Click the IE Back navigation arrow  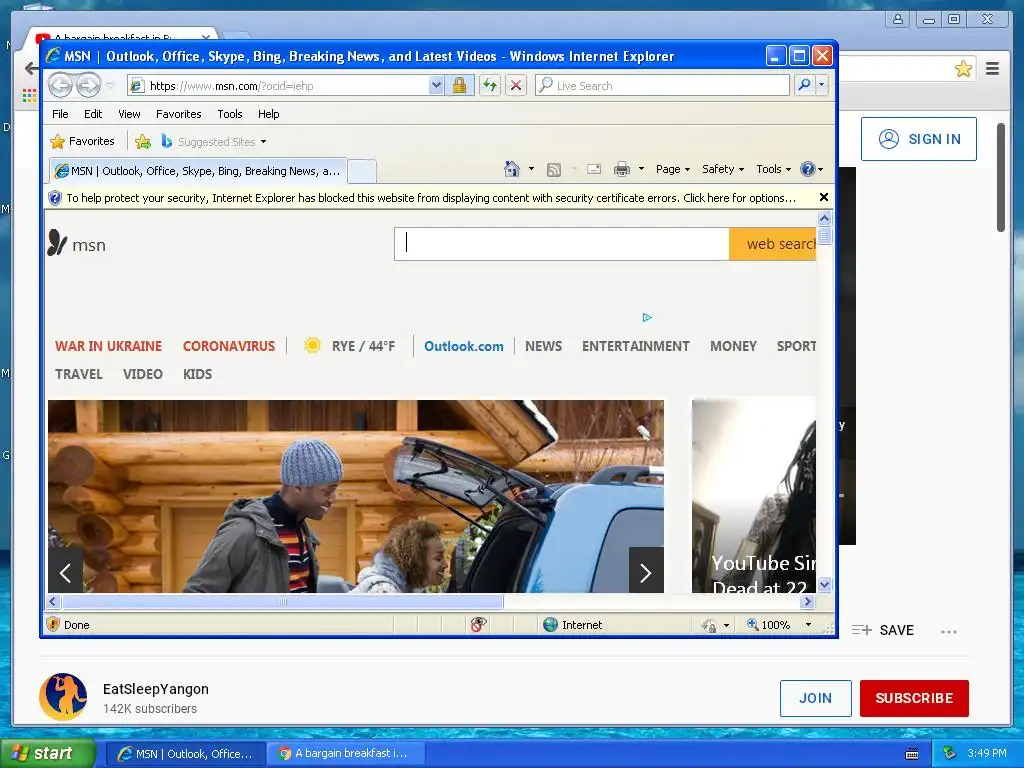point(60,85)
